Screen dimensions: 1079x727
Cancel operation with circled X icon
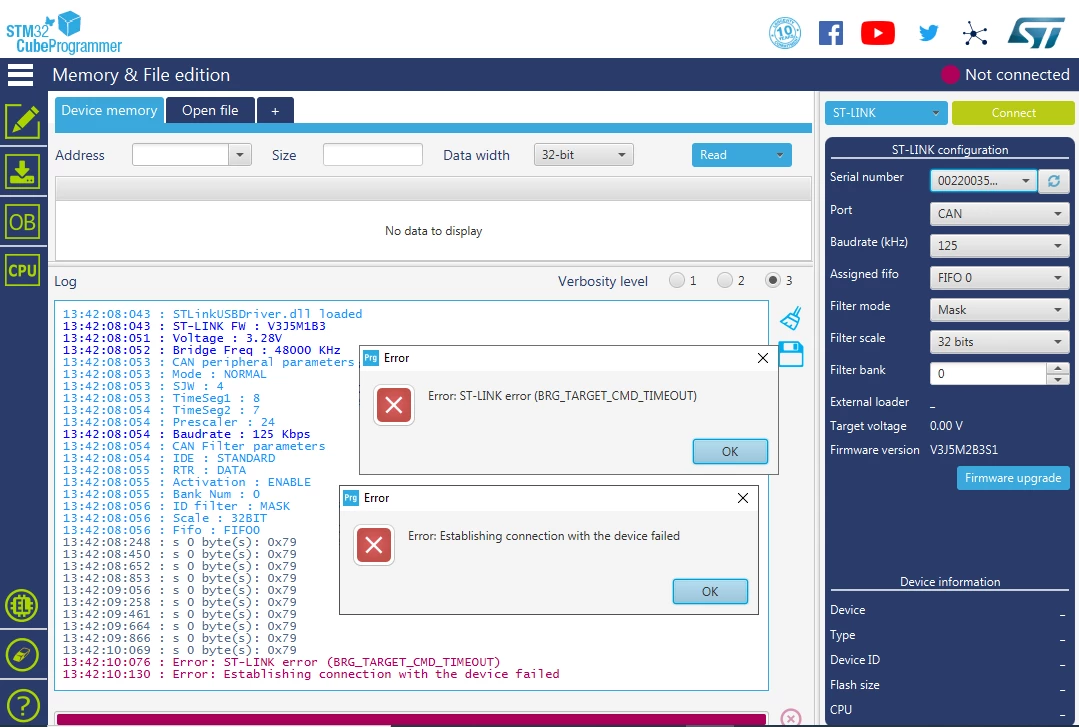tap(791, 717)
